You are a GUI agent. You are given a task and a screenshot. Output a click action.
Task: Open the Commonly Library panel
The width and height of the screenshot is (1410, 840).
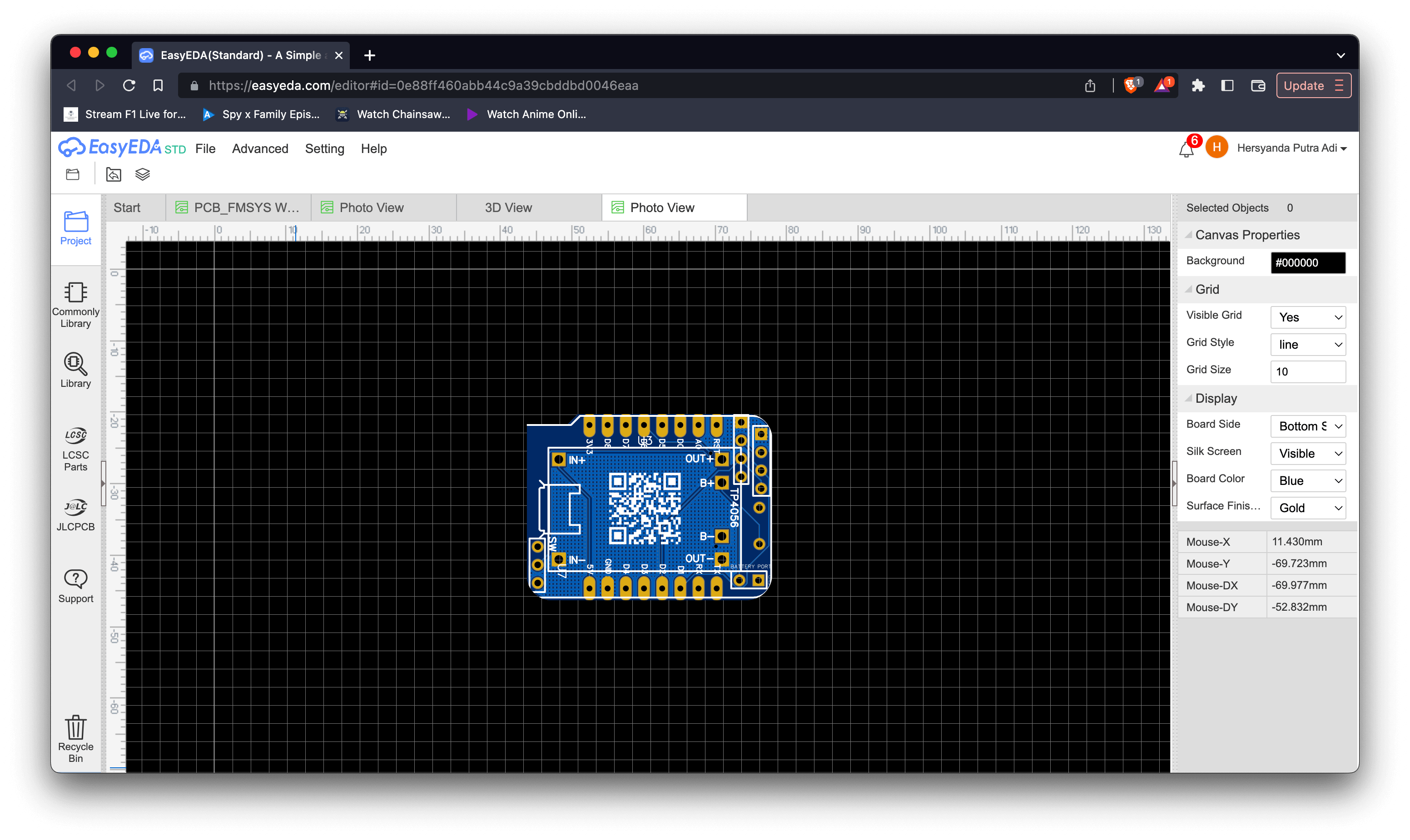coord(75,305)
